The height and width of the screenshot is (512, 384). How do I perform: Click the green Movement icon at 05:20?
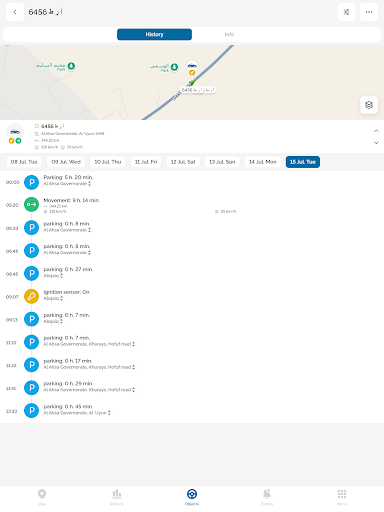32,205
